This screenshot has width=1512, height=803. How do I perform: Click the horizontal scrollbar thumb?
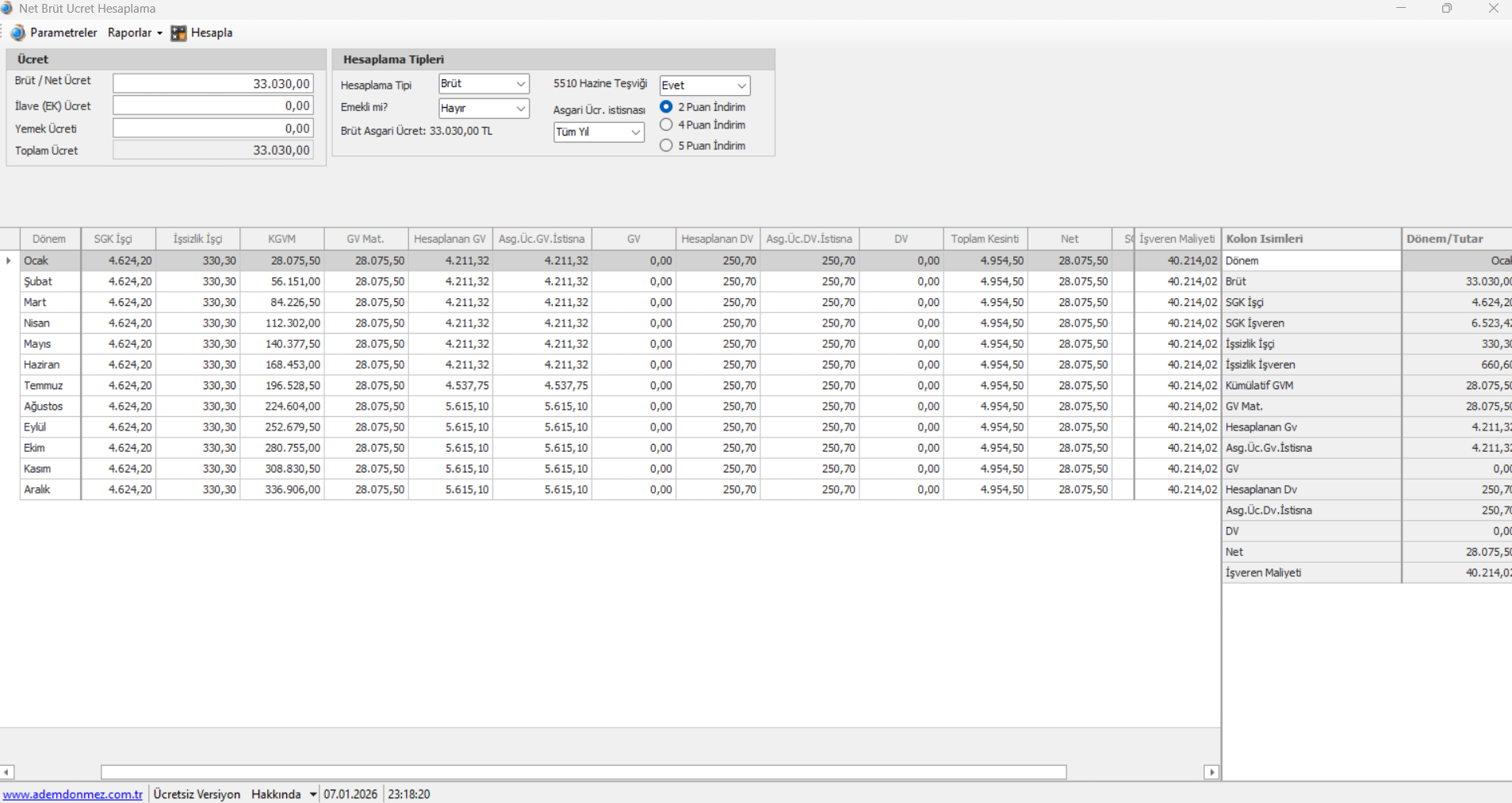(583, 772)
